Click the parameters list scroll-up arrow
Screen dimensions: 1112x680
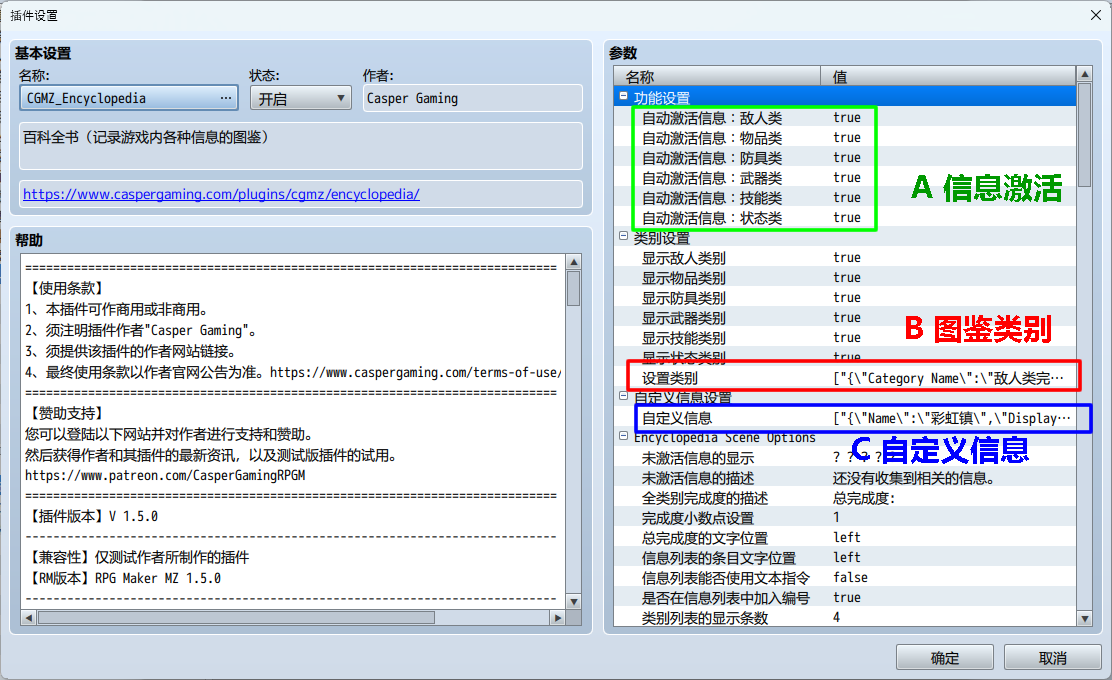point(1084,73)
